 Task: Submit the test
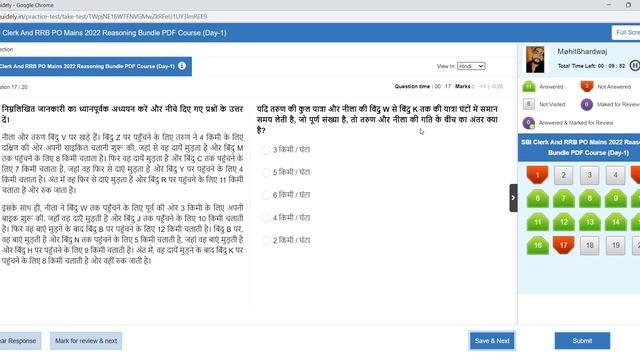pyautogui.click(x=582, y=341)
